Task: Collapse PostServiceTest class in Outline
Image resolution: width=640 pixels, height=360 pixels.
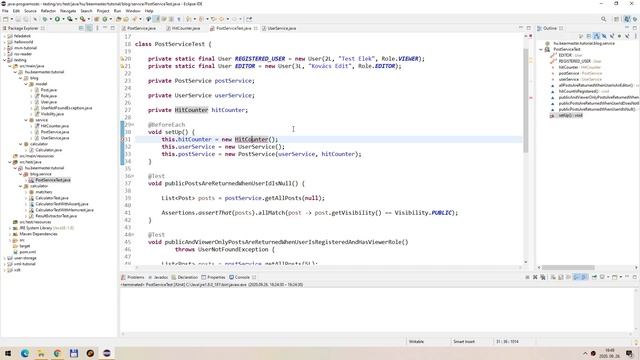Action: pyautogui.click(x=541, y=49)
